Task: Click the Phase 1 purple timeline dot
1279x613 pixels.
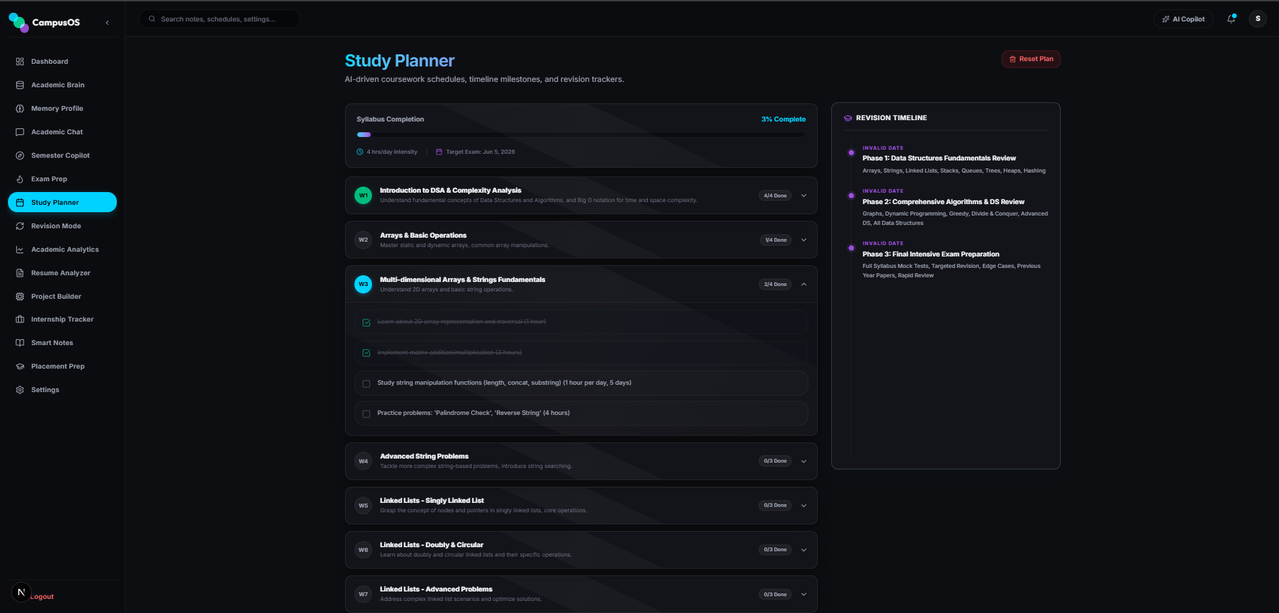Action: [851, 153]
